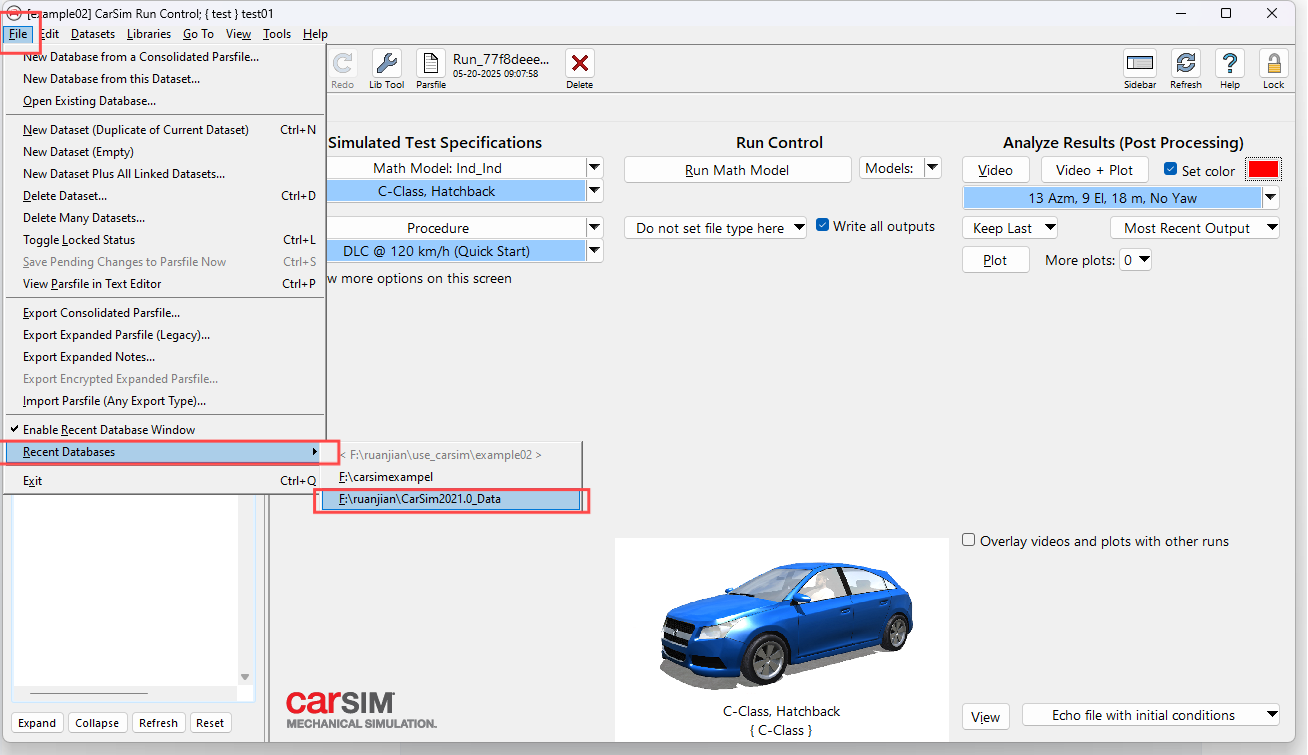
Task: Click the Video button
Action: pyautogui.click(x=995, y=170)
